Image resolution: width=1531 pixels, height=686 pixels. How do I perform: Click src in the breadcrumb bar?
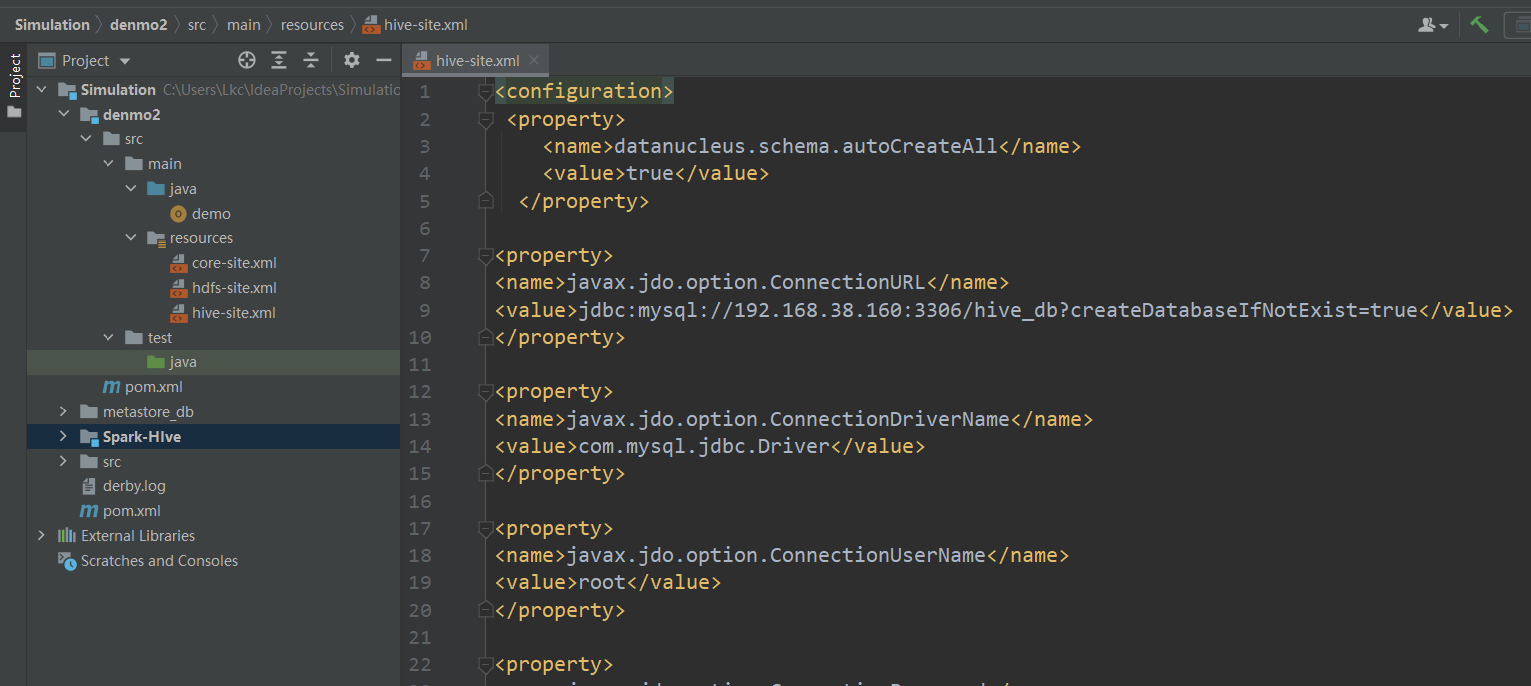(x=197, y=24)
